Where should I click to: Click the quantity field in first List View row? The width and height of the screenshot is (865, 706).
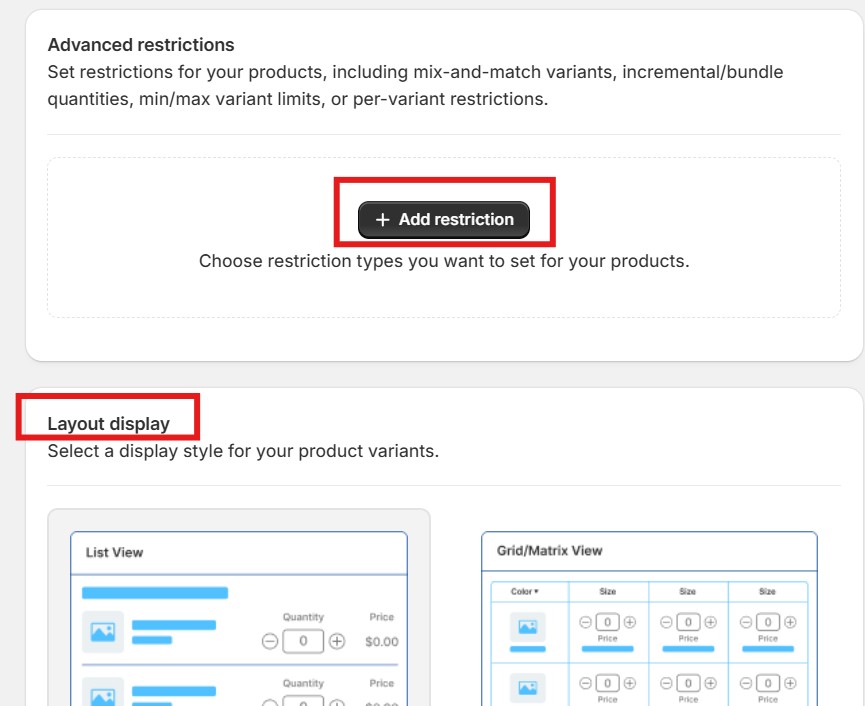pyautogui.click(x=303, y=641)
